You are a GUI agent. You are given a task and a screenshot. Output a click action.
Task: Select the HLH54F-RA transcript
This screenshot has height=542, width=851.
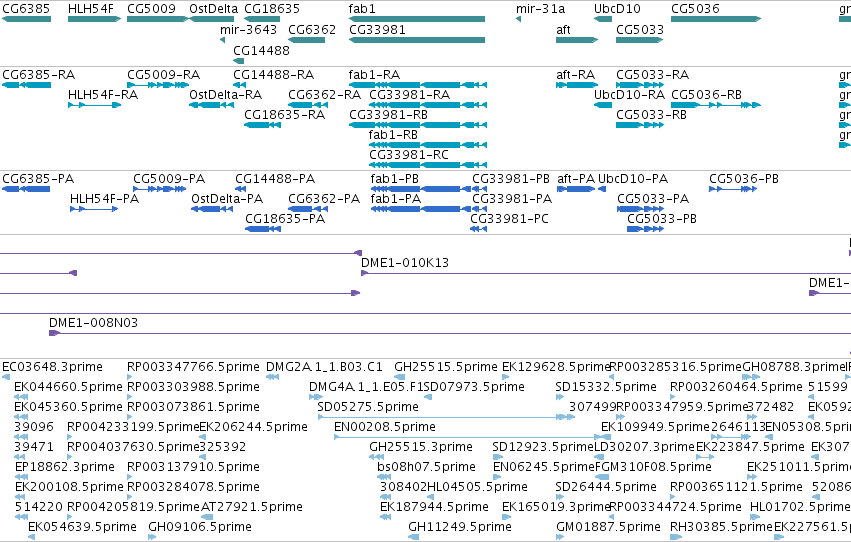coord(94,105)
